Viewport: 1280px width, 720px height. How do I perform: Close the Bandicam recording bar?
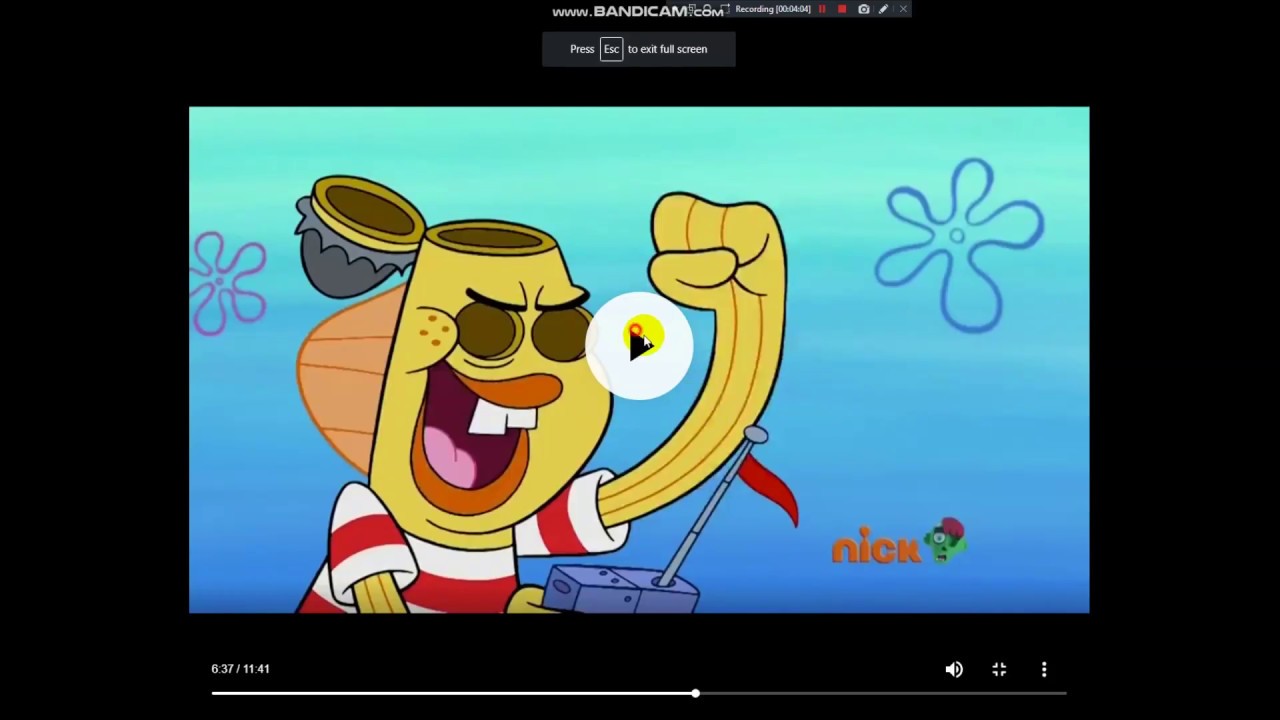[903, 9]
